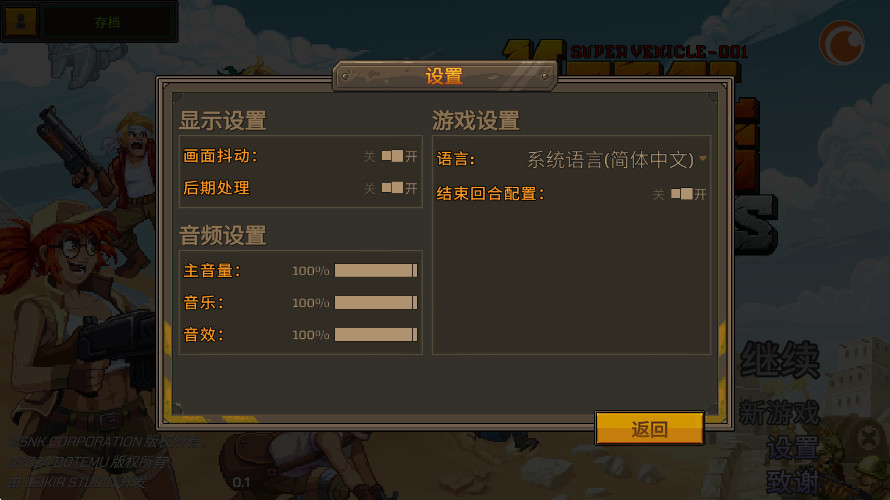Select 继续 in the main menu

tap(780, 360)
